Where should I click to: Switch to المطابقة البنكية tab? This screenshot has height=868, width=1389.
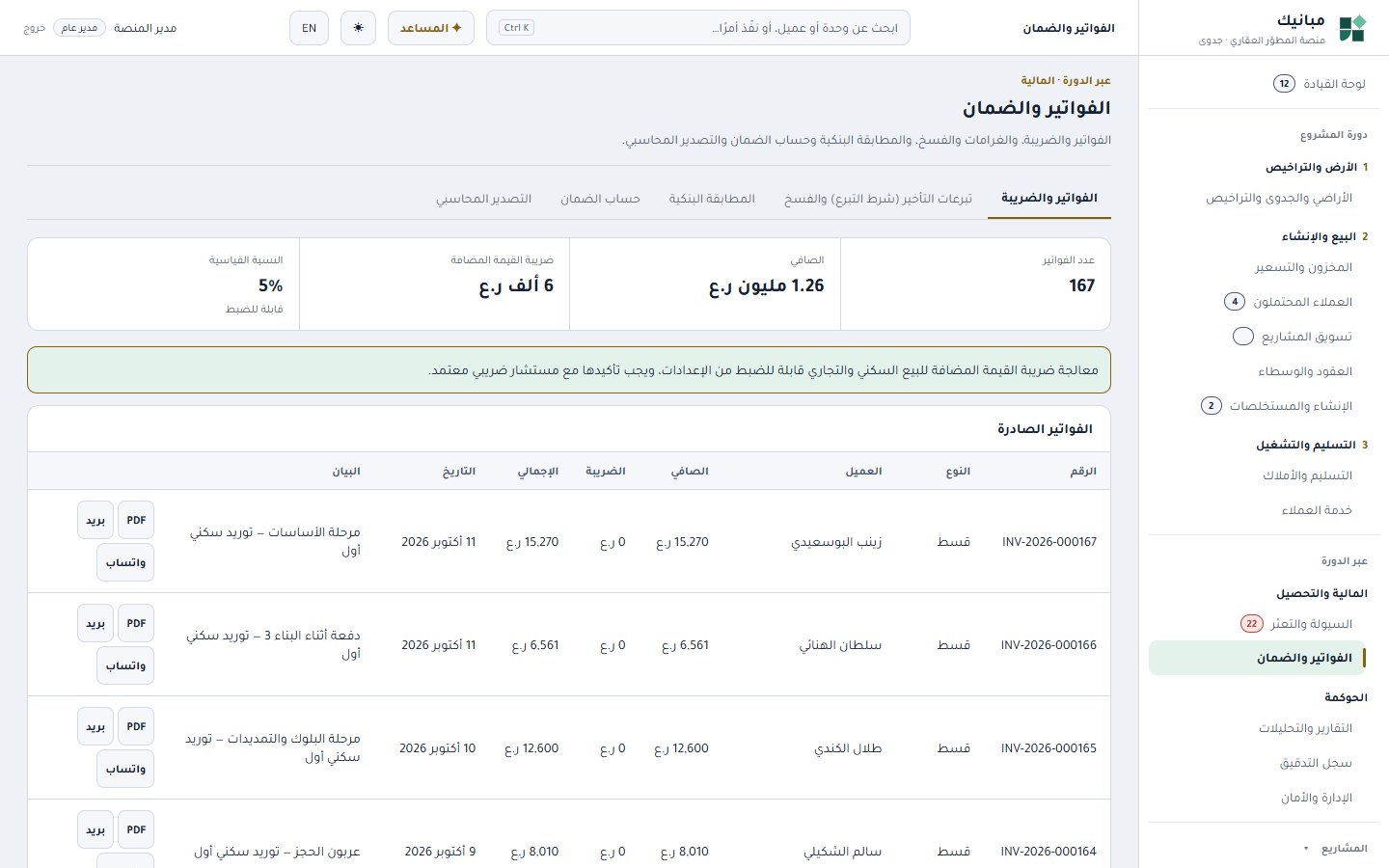[x=712, y=198]
